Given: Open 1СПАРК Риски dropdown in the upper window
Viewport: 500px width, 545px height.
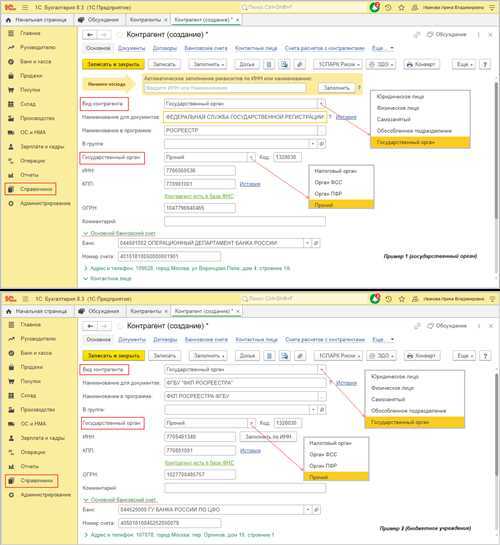Looking at the screenshot, I should (338, 64).
